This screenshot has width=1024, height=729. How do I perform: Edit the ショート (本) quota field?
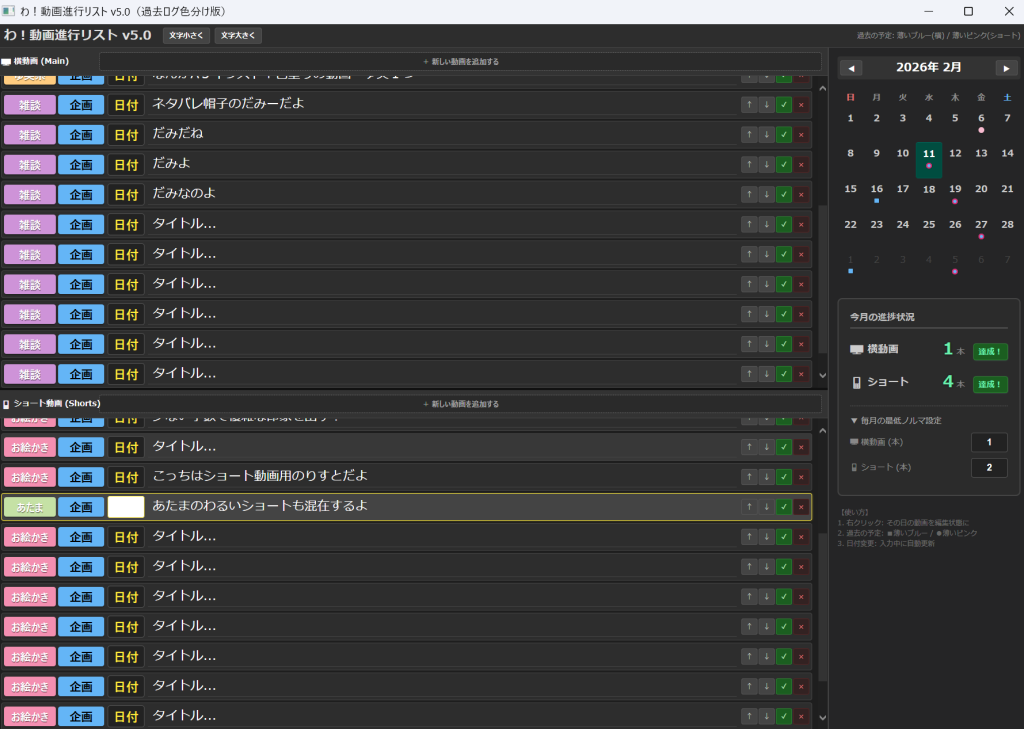(988, 468)
